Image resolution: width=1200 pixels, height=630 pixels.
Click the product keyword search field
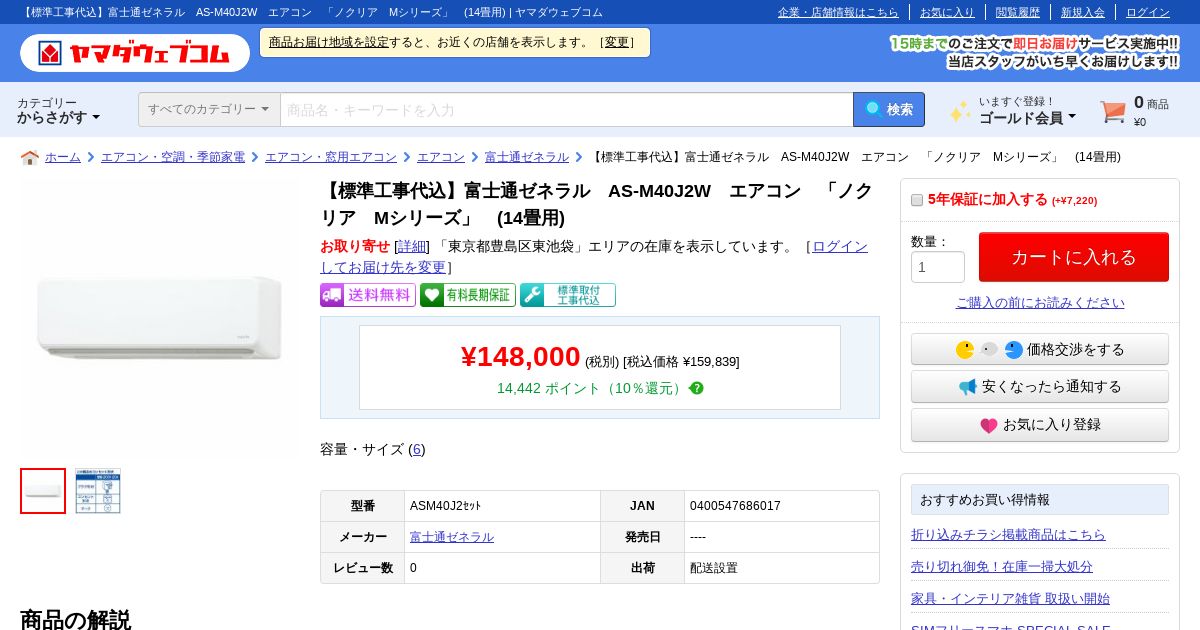tap(566, 110)
